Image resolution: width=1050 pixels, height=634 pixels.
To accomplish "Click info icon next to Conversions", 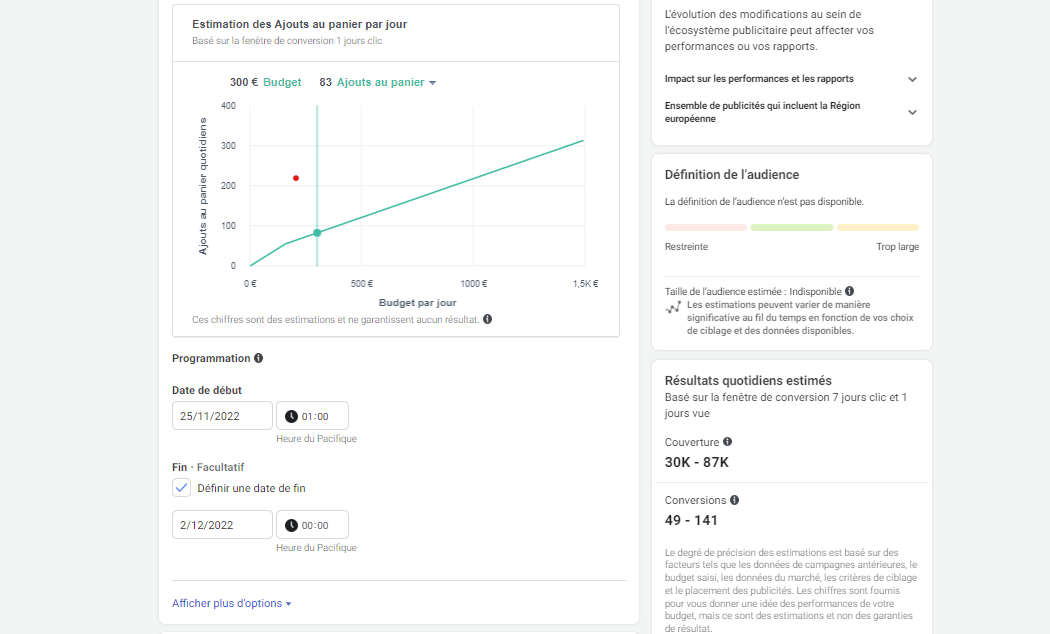I will point(735,500).
